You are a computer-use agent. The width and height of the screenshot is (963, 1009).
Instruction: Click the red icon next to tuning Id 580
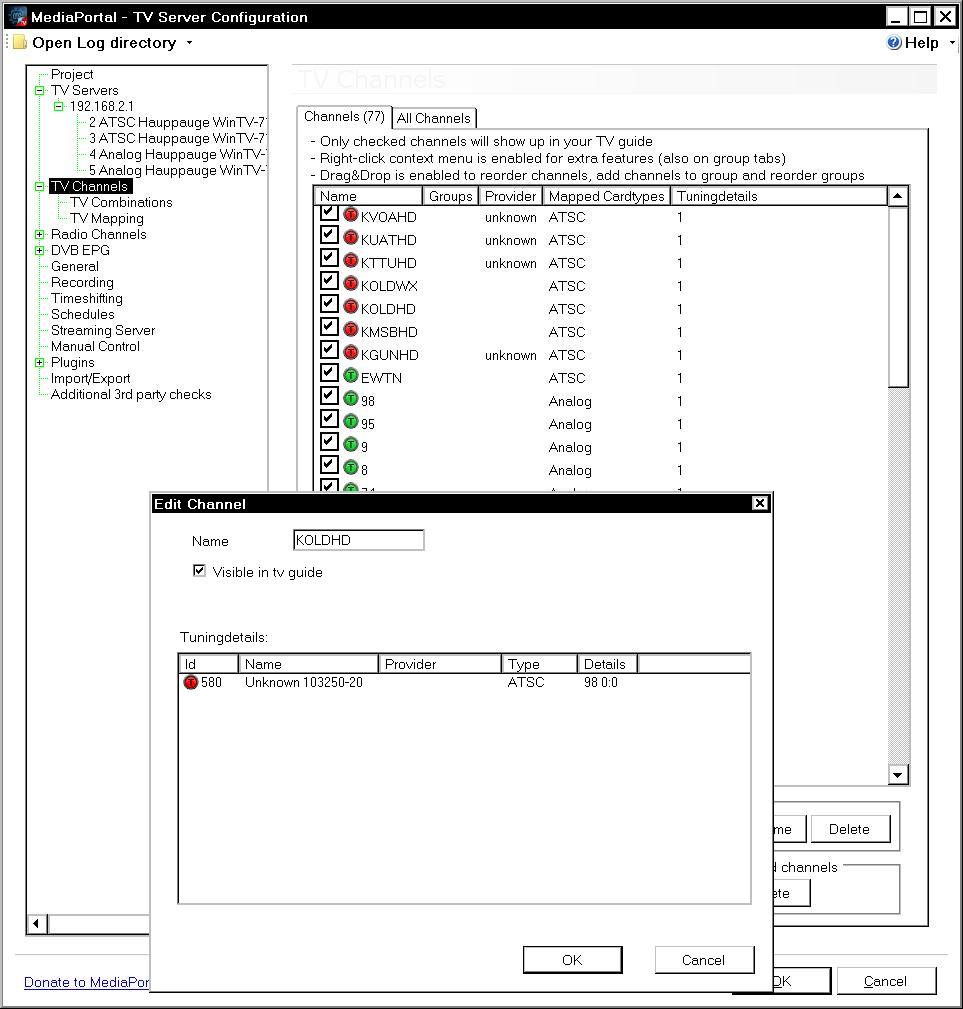point(191,682)
